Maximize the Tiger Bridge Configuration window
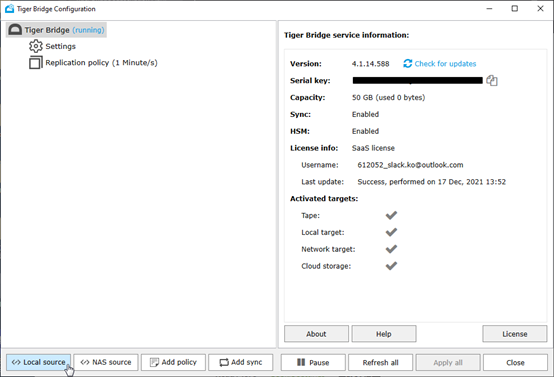Image resolution: width=554 pixels, height=377 pixels. coord(515,8)
